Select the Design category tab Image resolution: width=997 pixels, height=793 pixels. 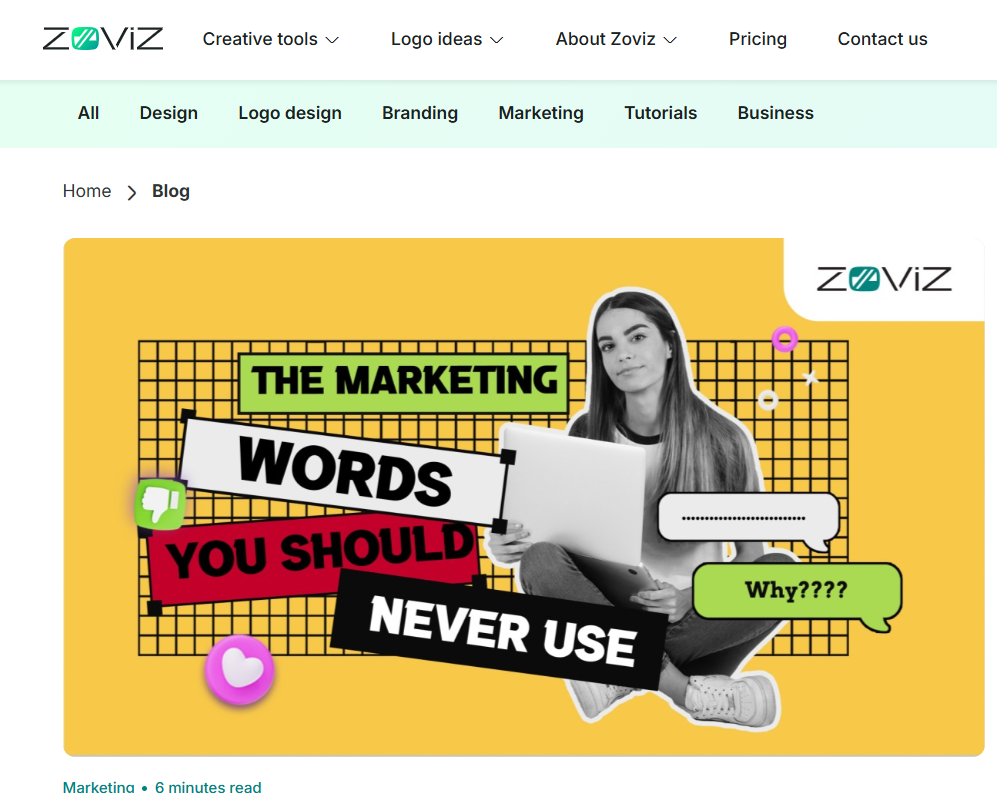coord(168,113)
